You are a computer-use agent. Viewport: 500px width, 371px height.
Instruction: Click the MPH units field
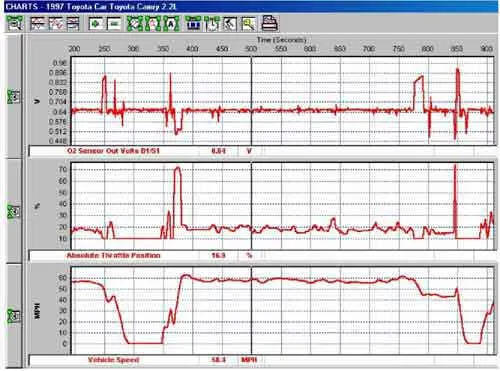[x=249, y=360]
